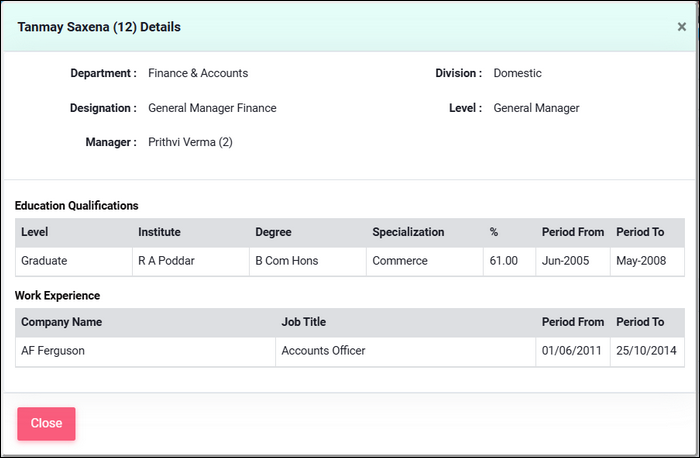Screen dimensions: 700x458
Task: Select the Prithvi Verma (2) manager value
Action: point(190,142)
